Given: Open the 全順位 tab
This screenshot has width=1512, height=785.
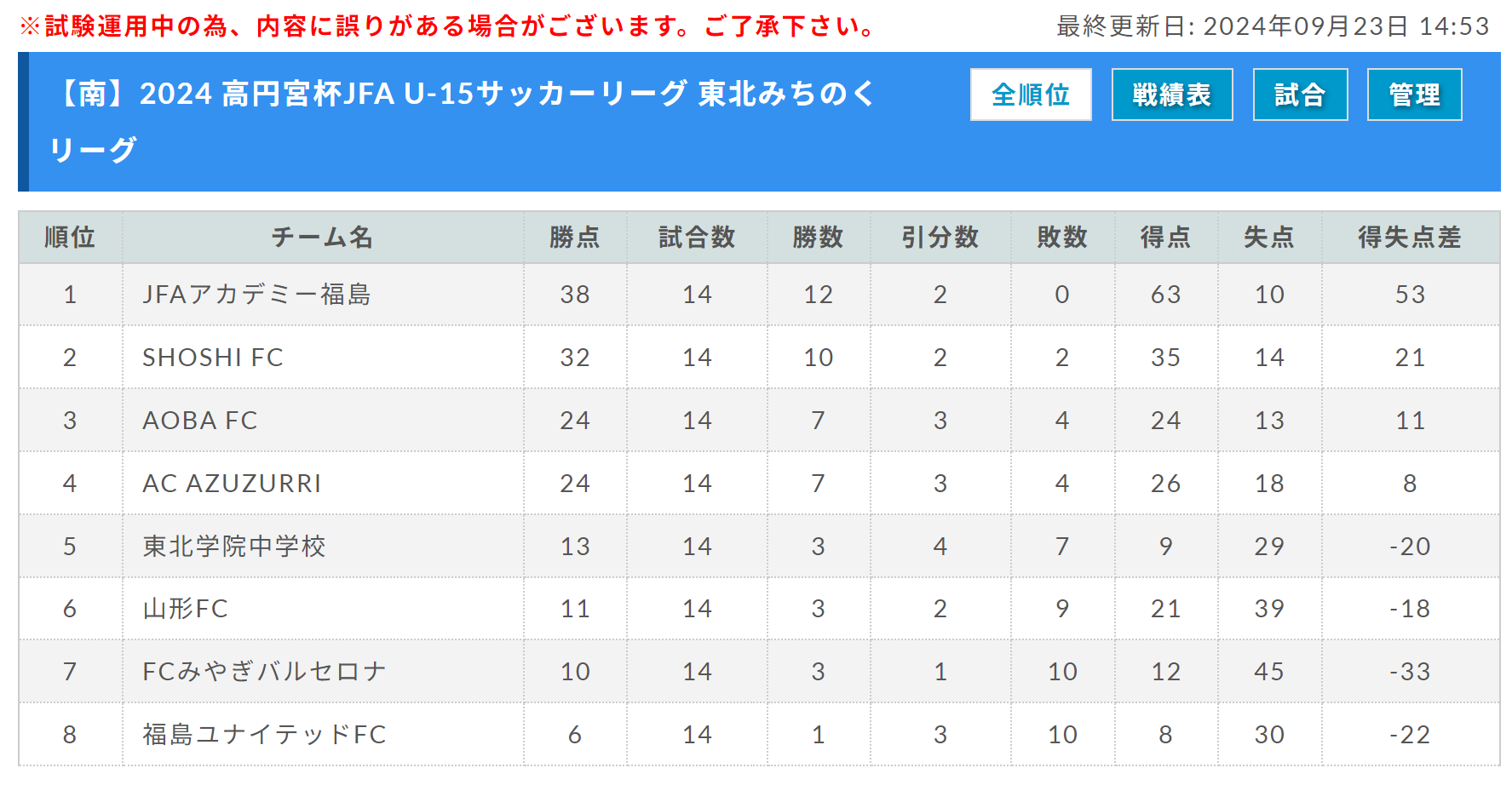Looking at the screenshot, I should [1031, 95].
